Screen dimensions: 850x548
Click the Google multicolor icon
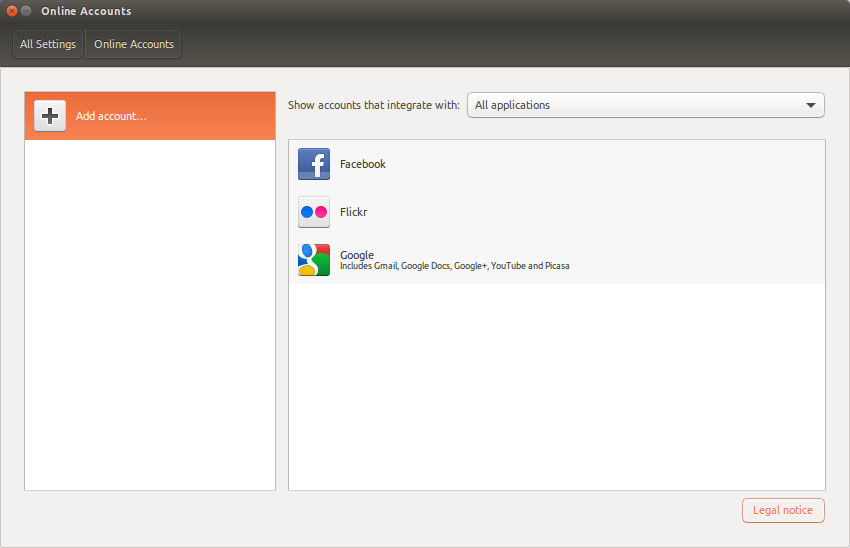point(314,260)
